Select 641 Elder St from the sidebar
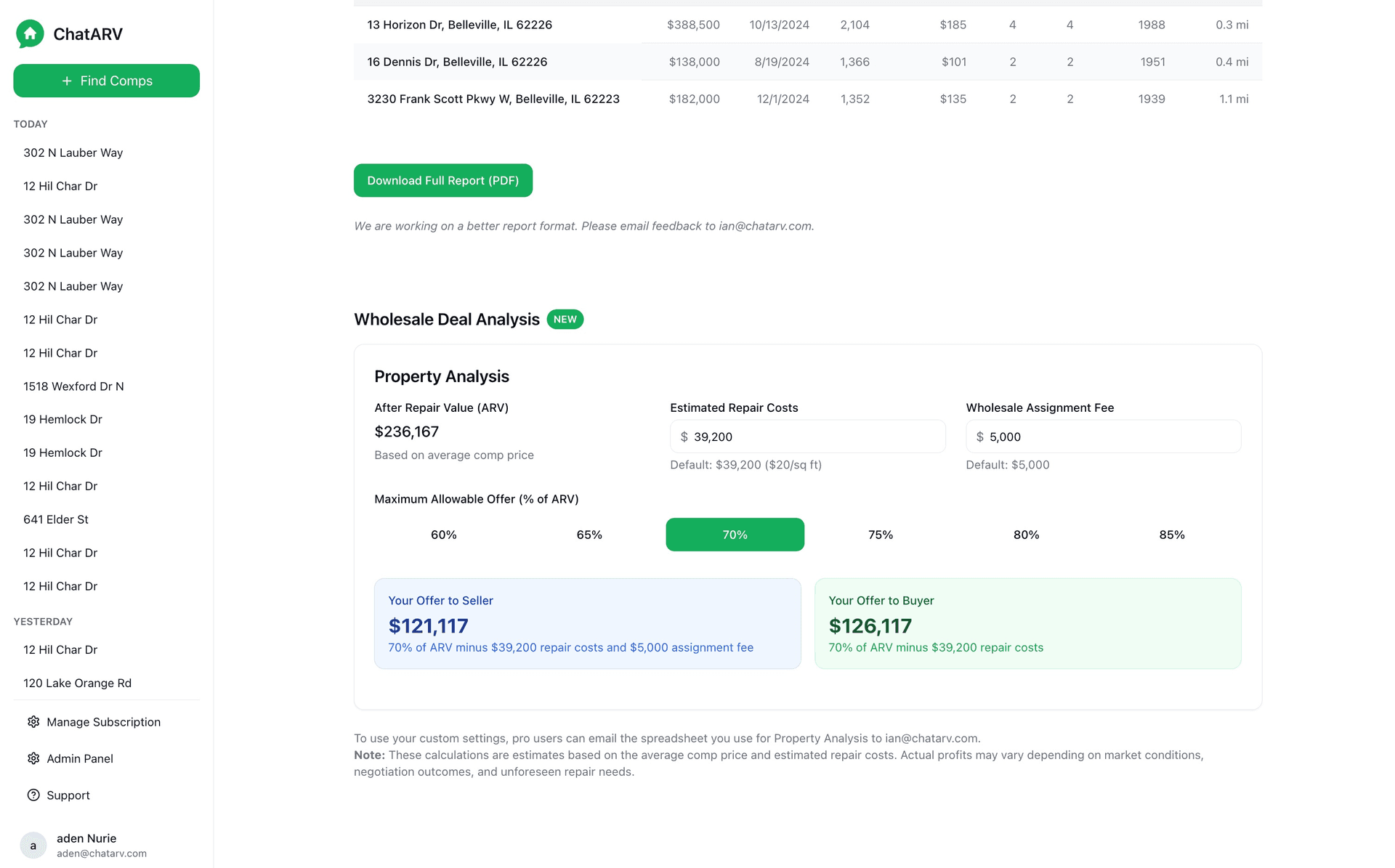This screenshot has height=868, width=1395. tap(56, 519)
